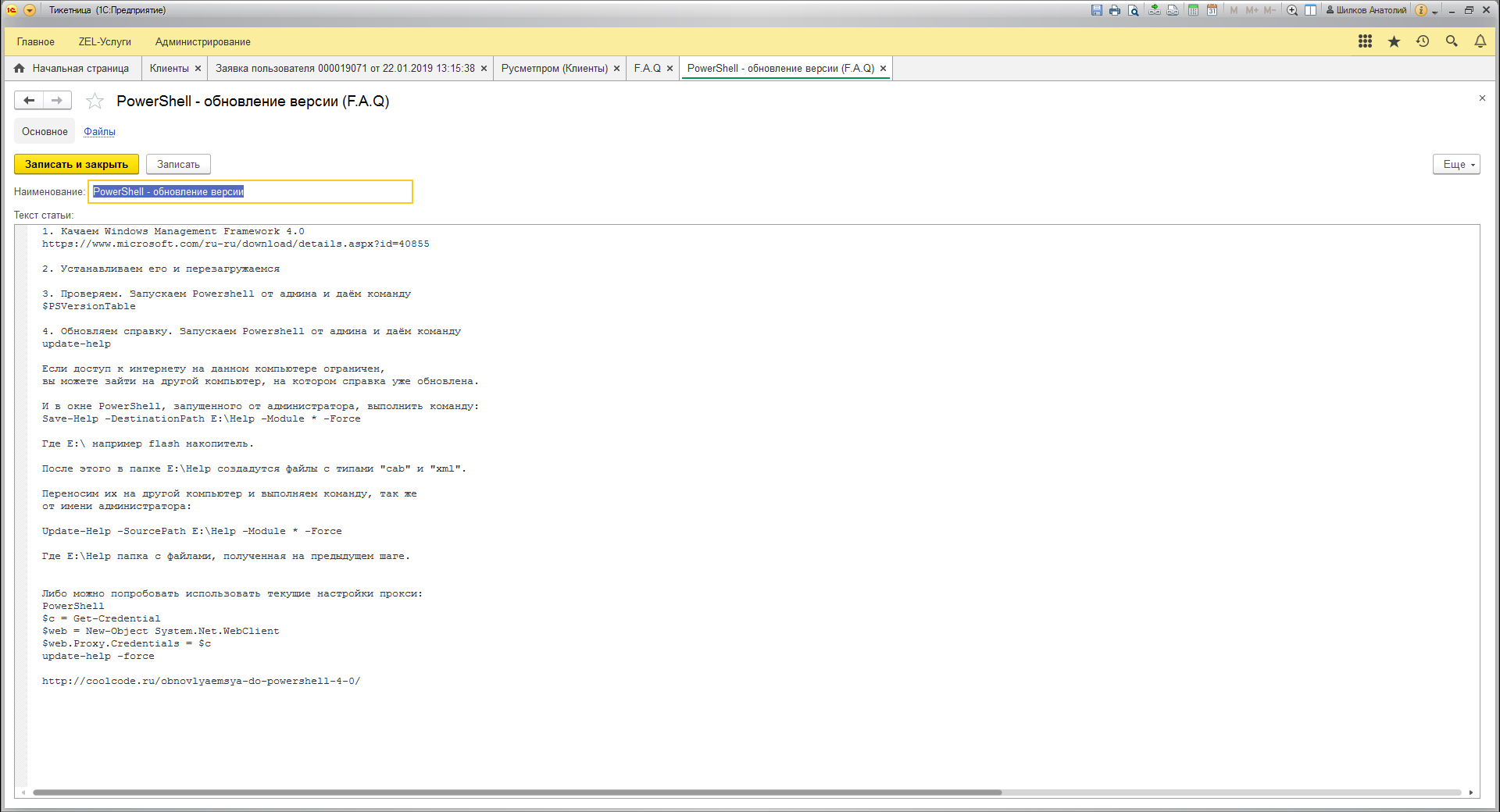The image size is (1500, 812).
Task: Close the Клиенты tab
Action: coord(198,69)
